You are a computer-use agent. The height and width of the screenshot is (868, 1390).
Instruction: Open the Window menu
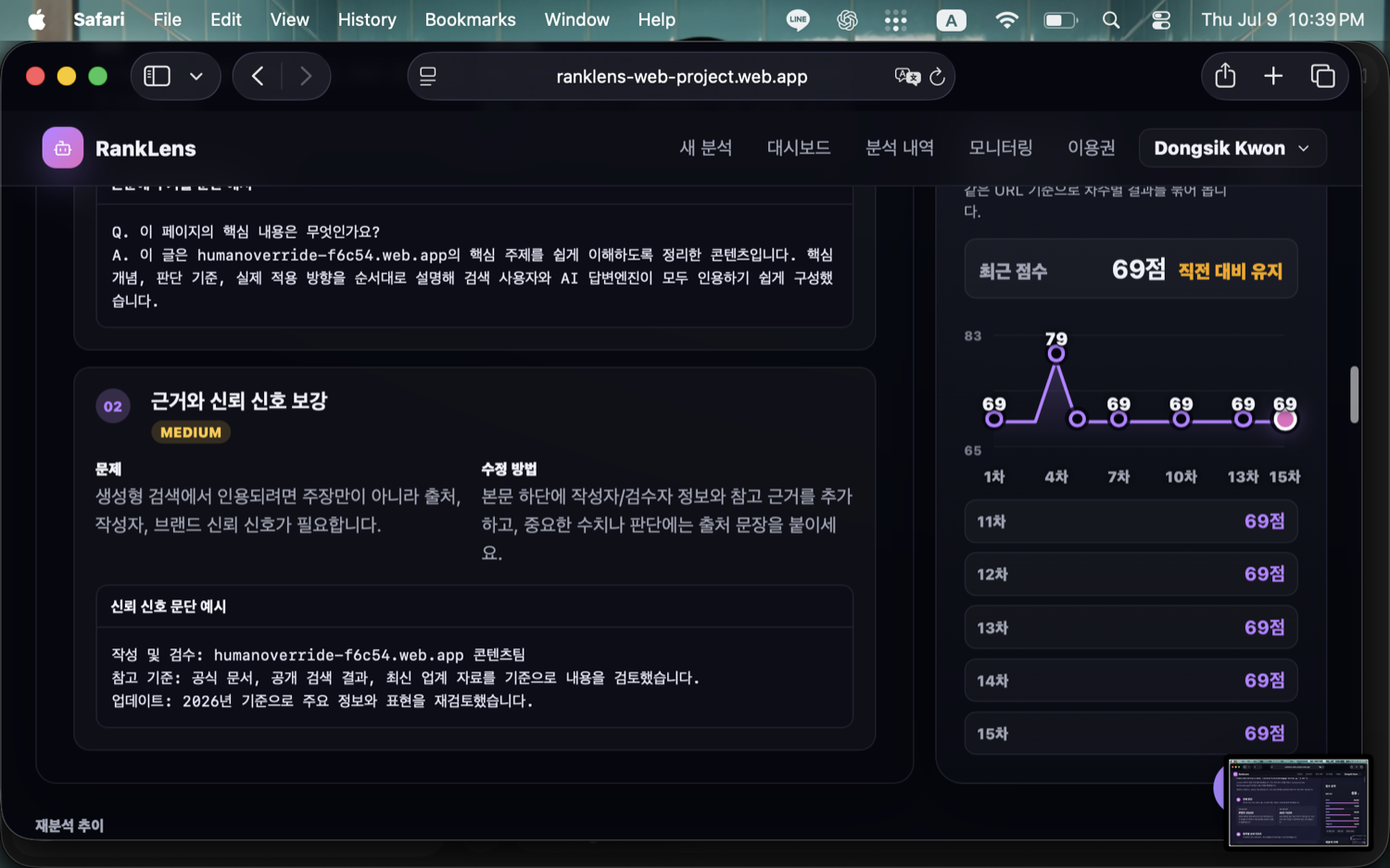point(576,19)
